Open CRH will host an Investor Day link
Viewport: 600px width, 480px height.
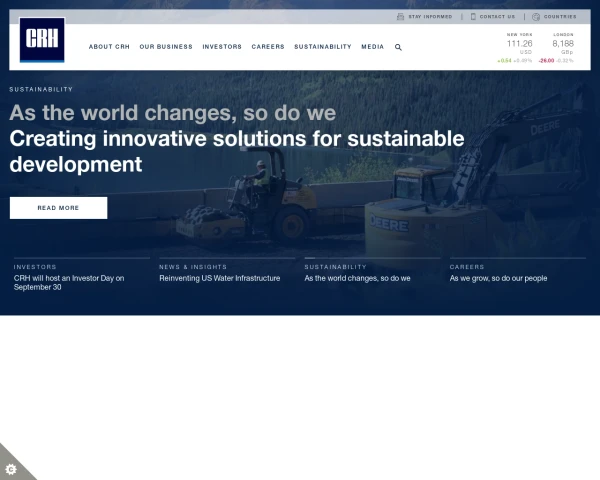(69, 282)
